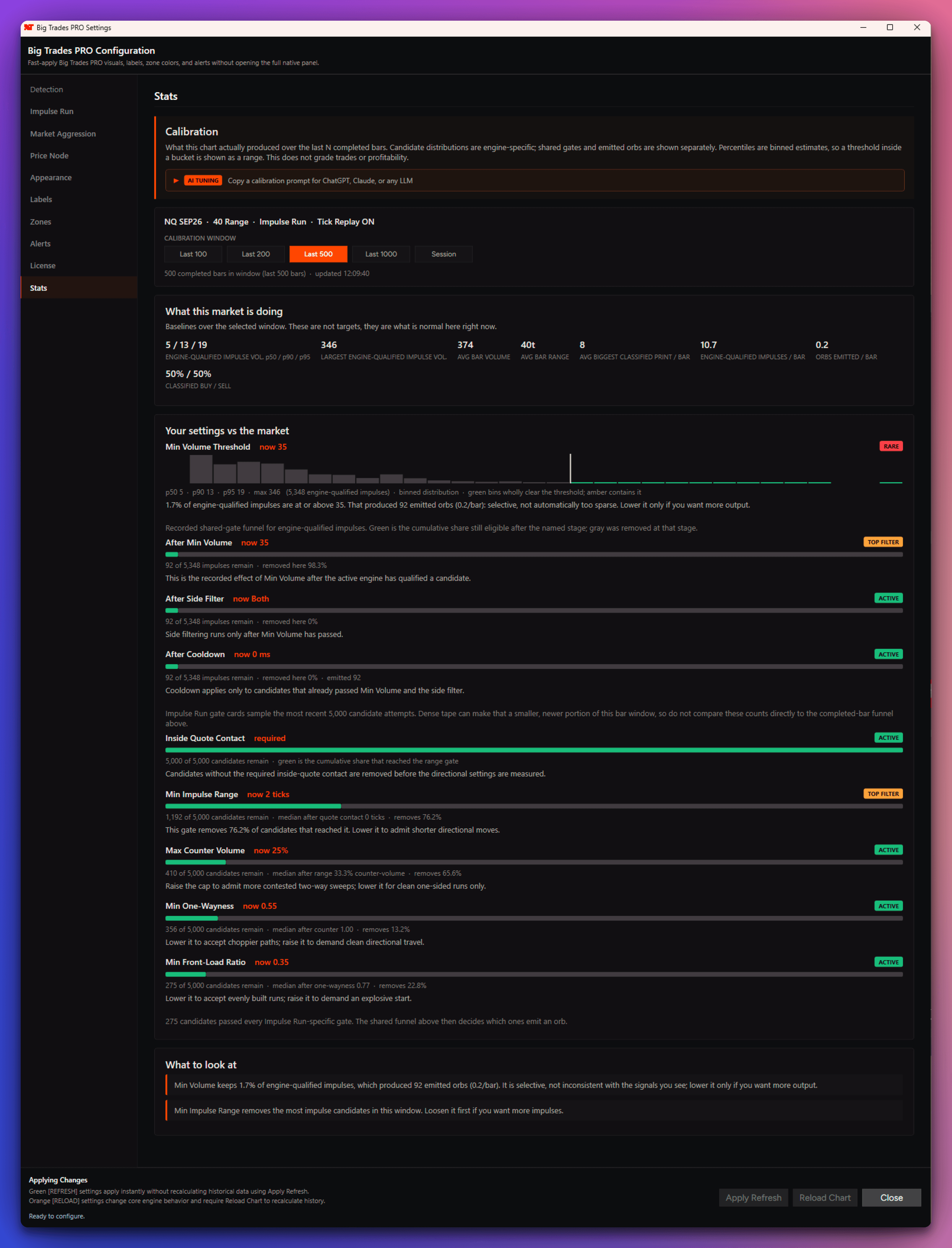Select the Stats sidebar item
The width and height of the screenshot is (952, 1248).
[79, 288]
